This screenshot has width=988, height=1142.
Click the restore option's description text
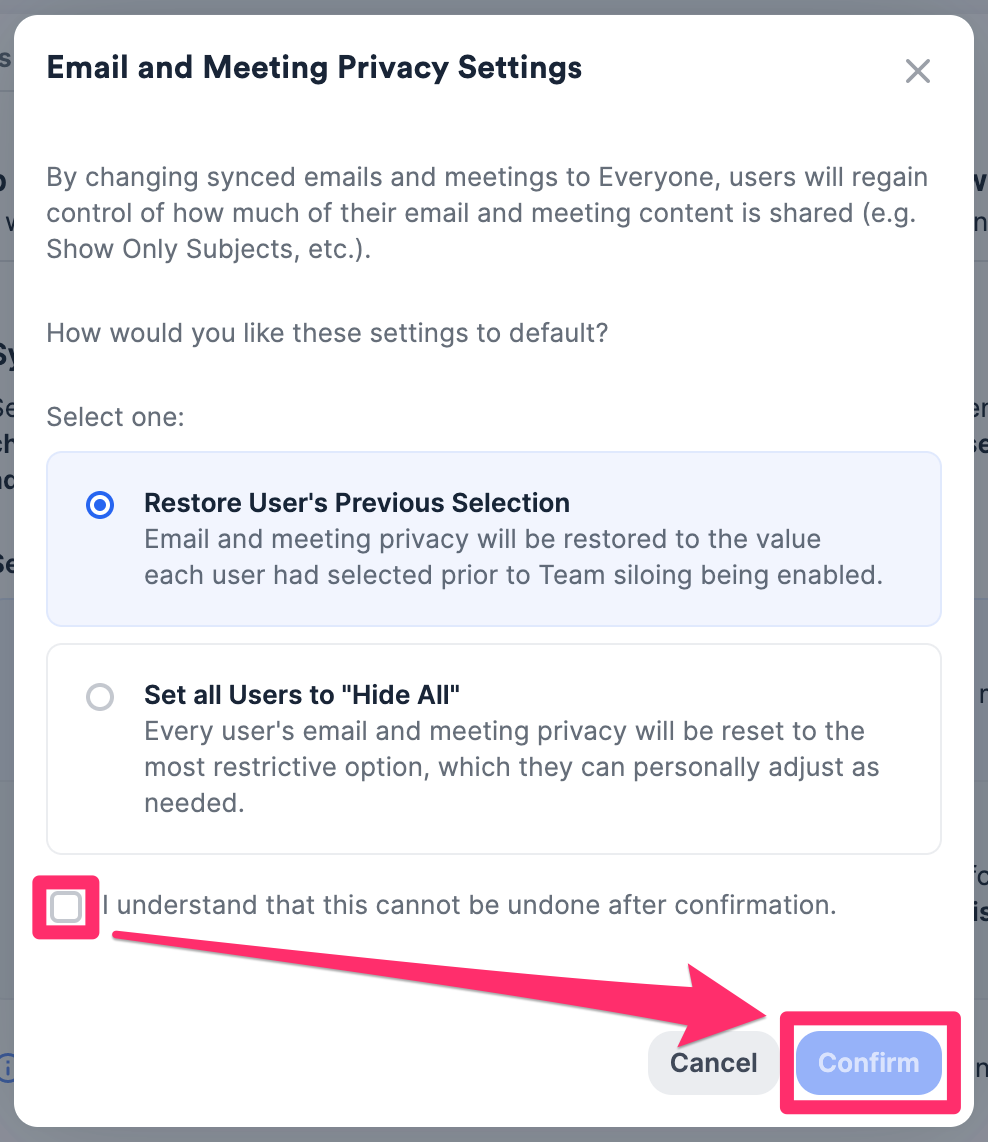point(480,558)
